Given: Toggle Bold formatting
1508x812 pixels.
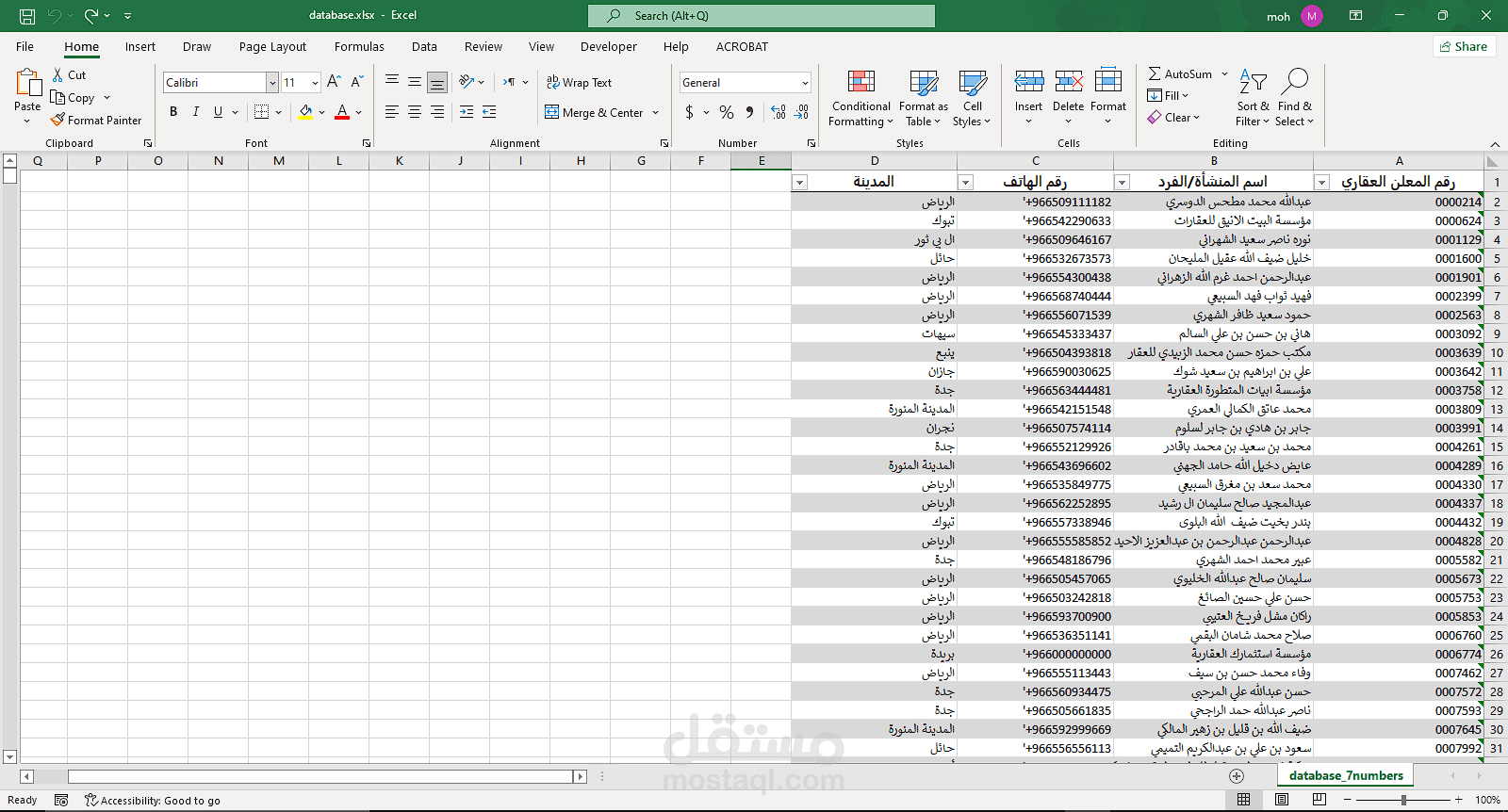Looking at the screenshot, I should click(x=173, y=112).
